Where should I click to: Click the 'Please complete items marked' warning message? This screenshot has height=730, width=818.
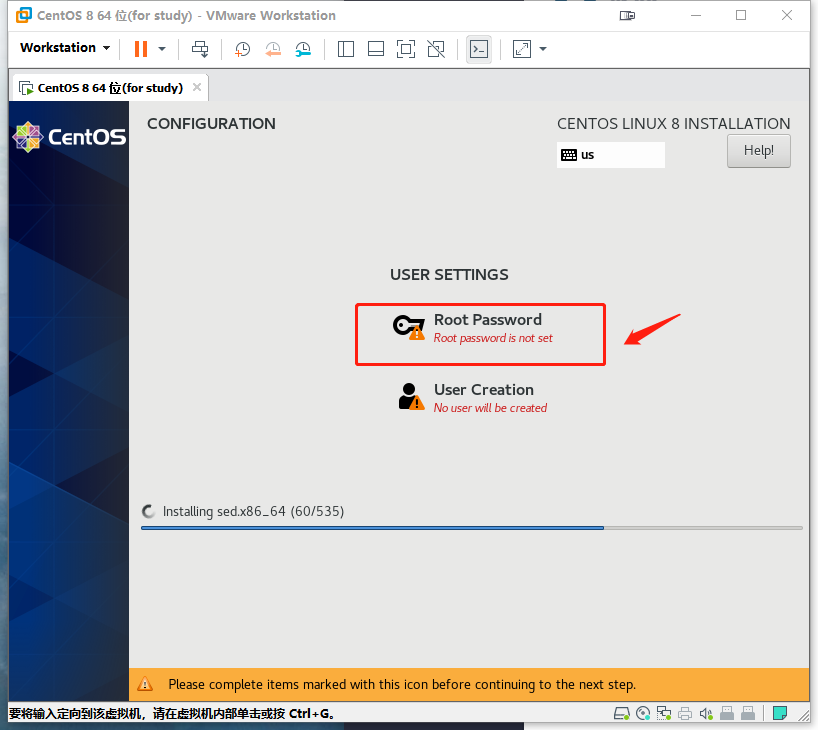tap(402, 685)
